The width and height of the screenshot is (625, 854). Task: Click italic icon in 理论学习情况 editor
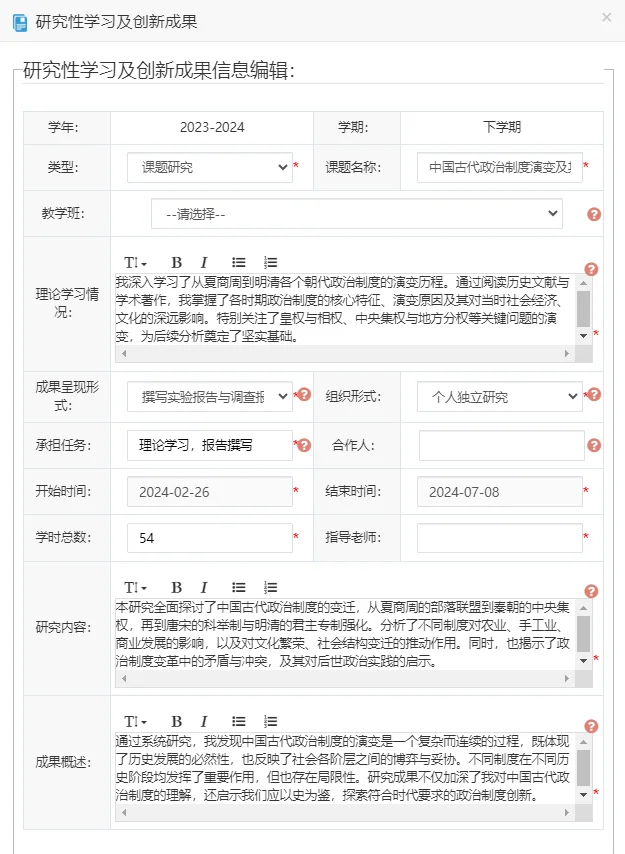[x=204, y=263]
